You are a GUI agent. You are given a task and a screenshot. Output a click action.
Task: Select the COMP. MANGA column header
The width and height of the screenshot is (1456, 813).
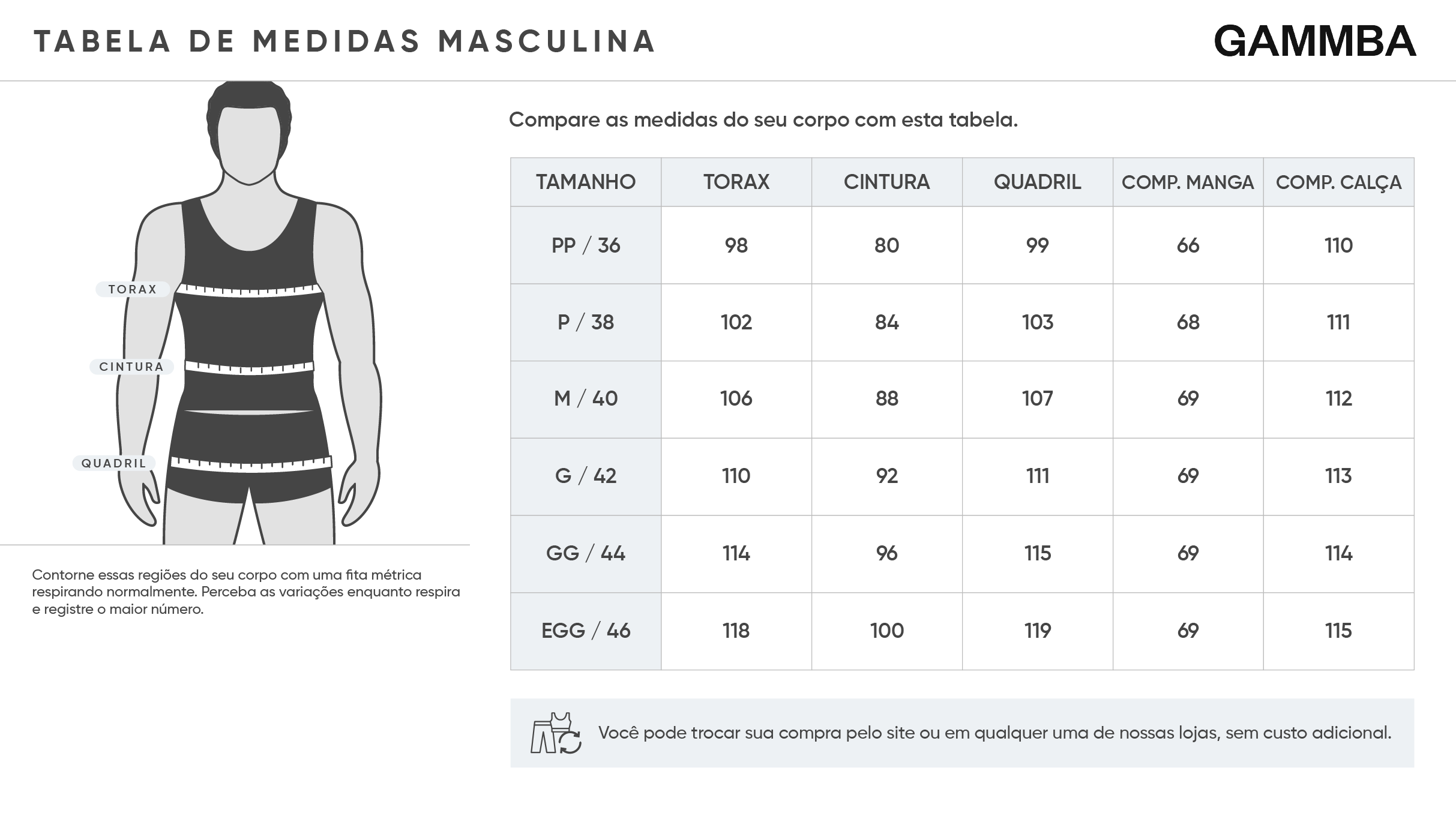pyautogui.click(x=1188, y=182)
